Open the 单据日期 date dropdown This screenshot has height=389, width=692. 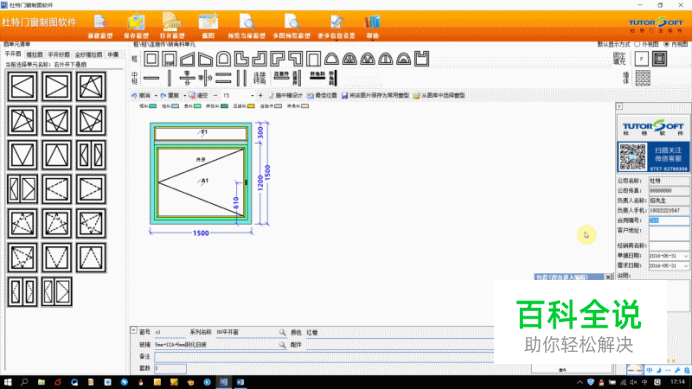pos(685,256)
